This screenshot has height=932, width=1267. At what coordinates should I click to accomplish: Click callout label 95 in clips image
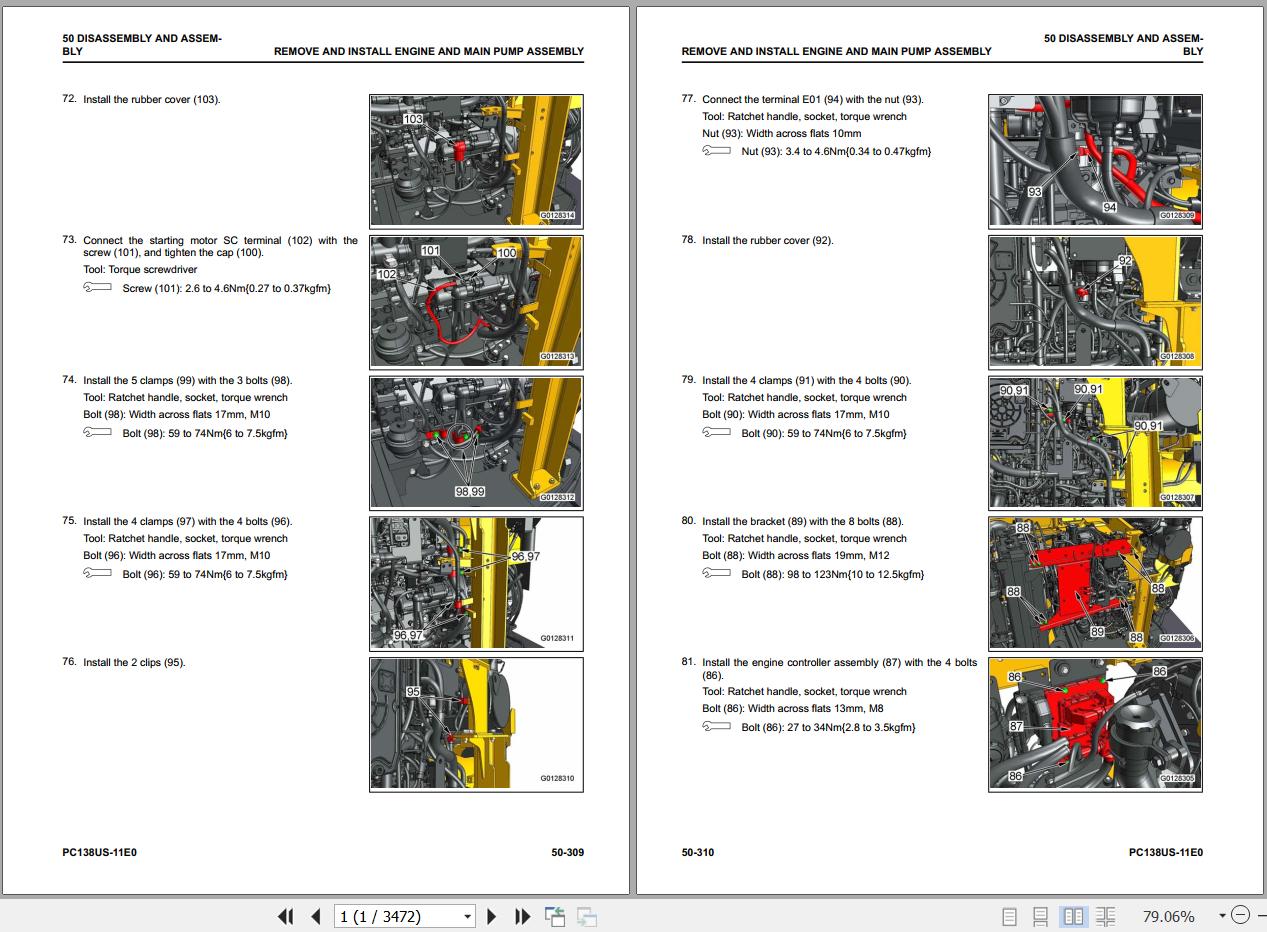tap(414, 692)
